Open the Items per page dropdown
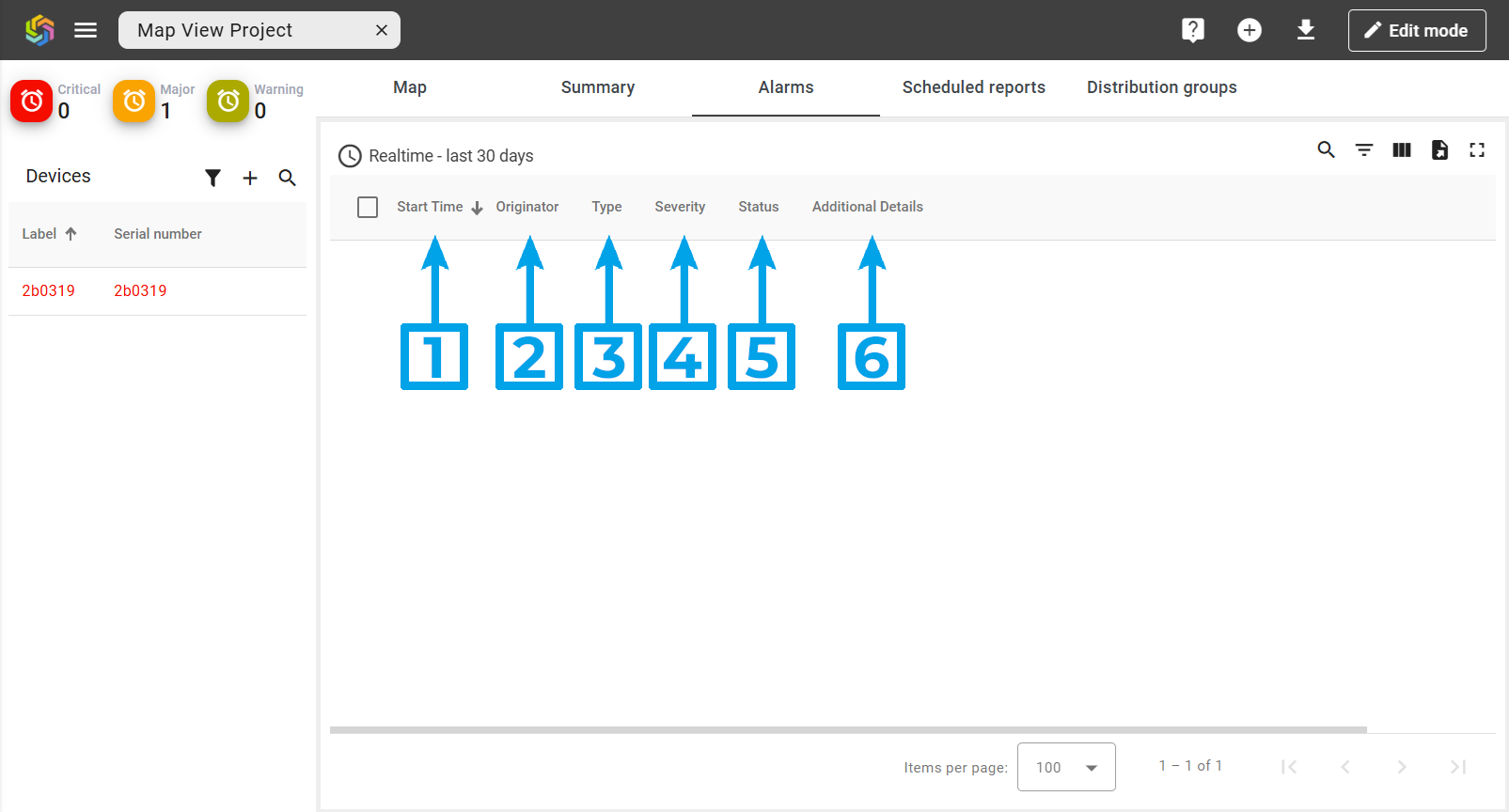Image resolution: width=1509 pixels, height=812 pixels. [1065, 767]
